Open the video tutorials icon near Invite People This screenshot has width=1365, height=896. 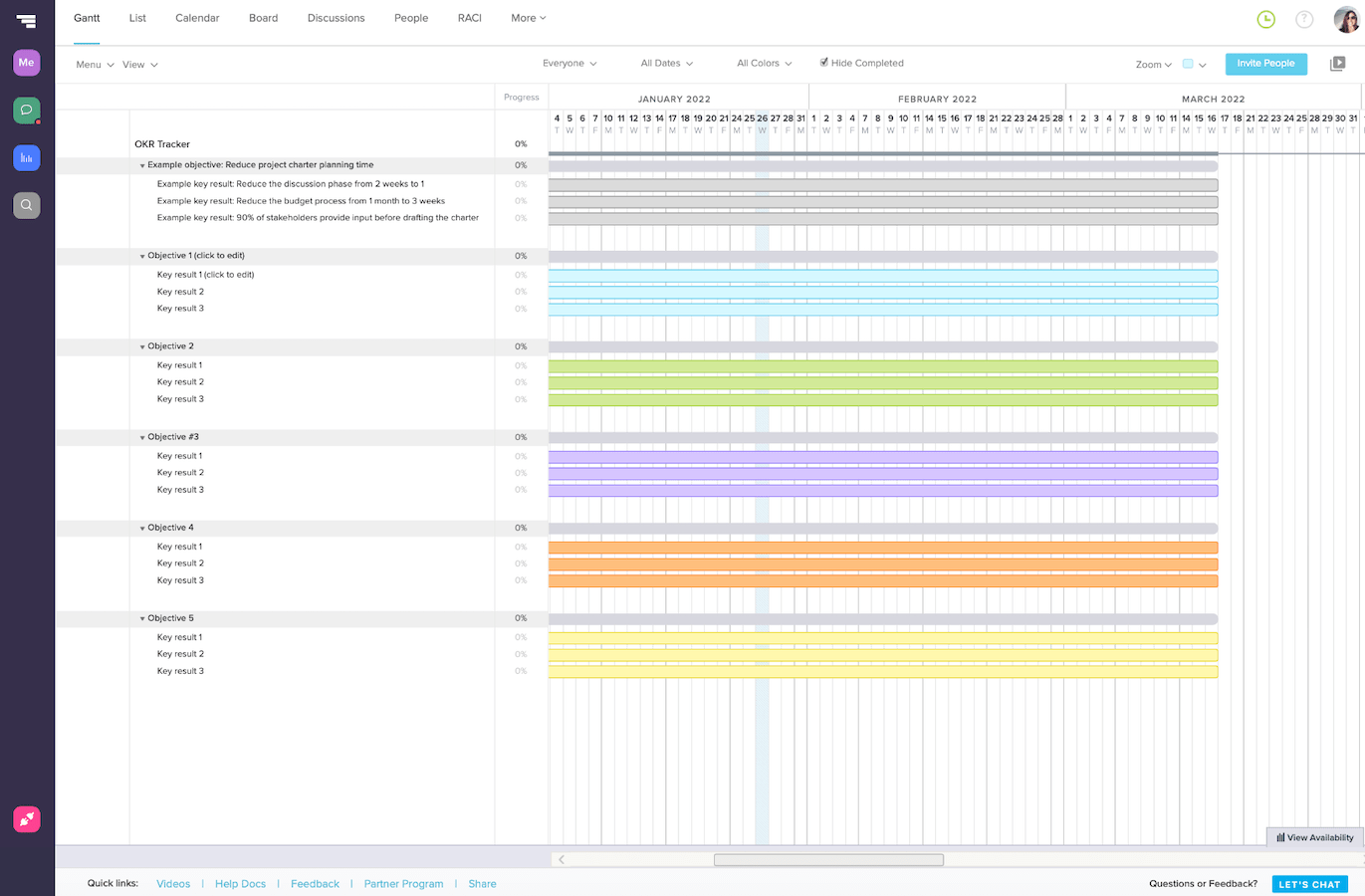coord(1338,64)
